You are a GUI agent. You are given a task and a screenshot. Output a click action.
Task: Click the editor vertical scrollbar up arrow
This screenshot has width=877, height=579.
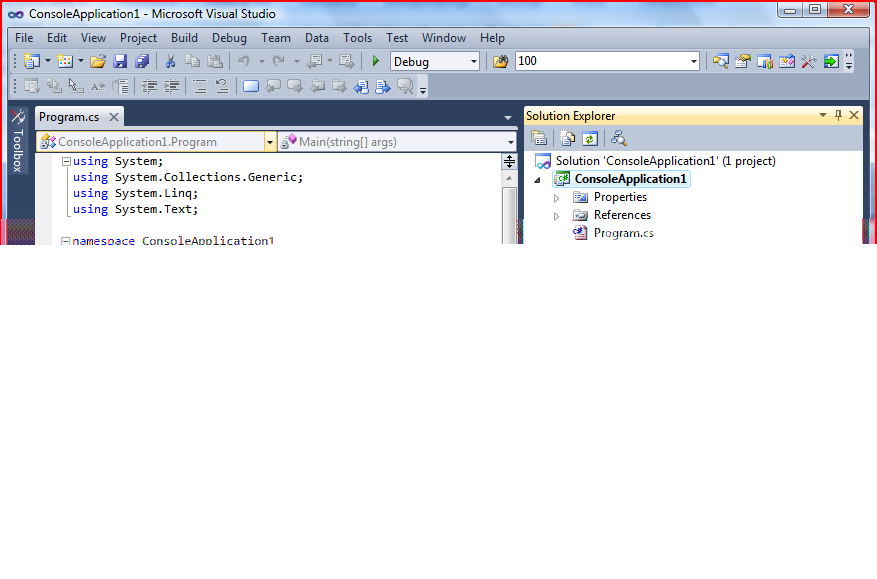509,178
